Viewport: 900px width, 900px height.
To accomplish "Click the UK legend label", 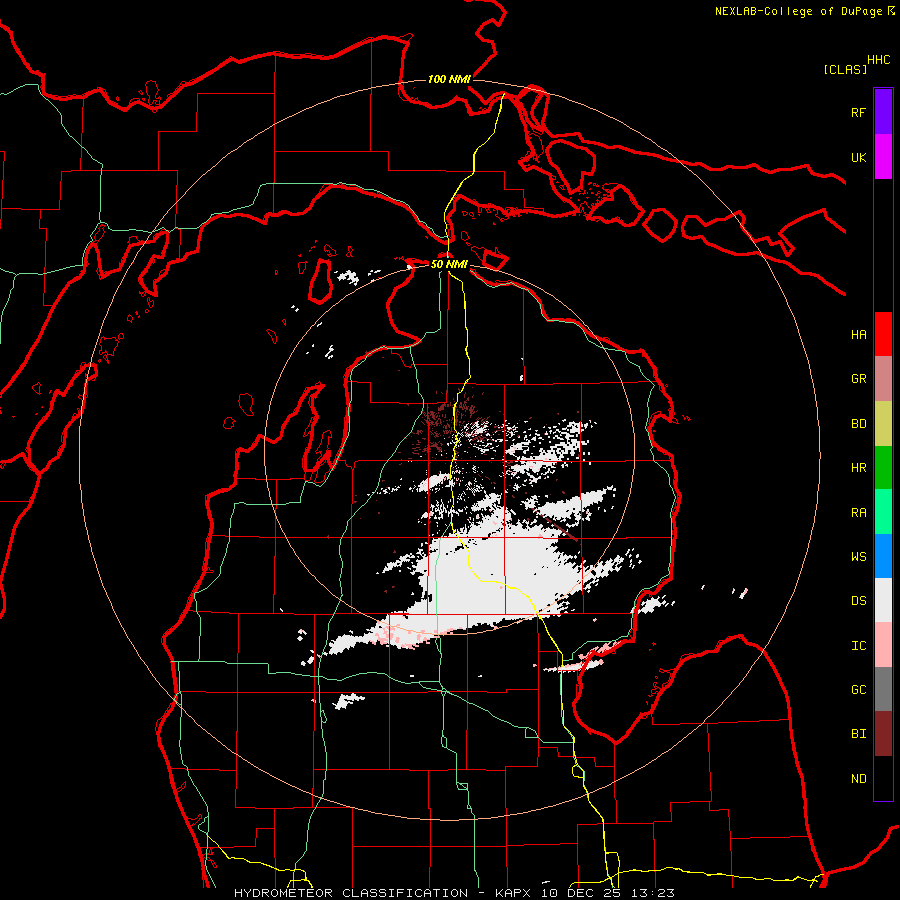I will coord(858,157).
